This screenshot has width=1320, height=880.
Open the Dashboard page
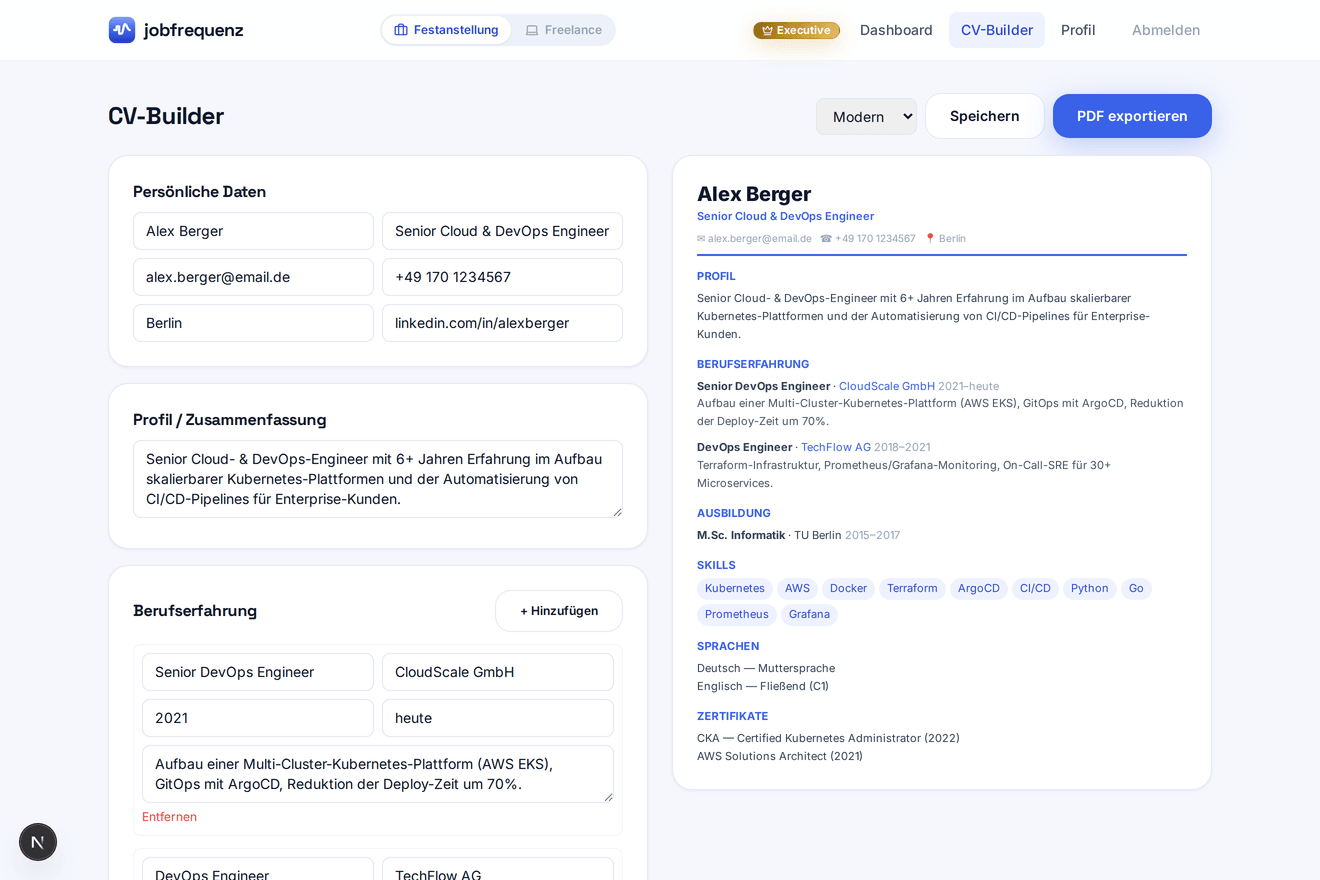(x=896, y=30)
